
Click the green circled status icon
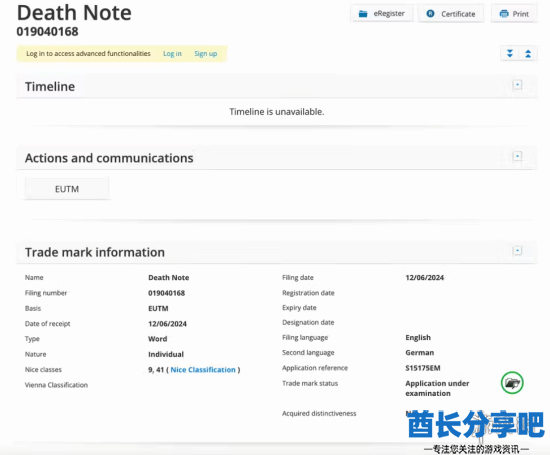512,383
